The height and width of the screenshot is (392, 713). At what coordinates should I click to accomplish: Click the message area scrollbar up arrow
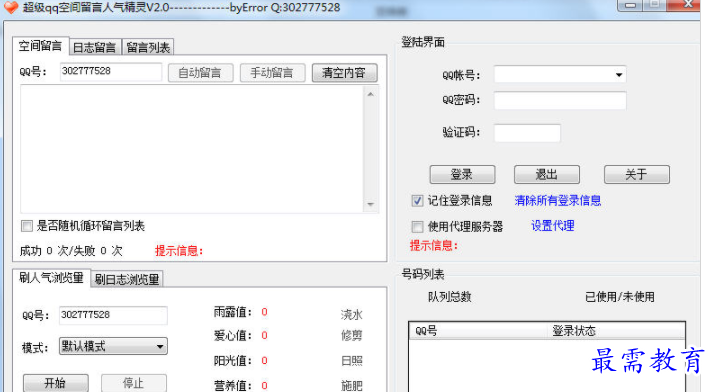pyautogui.click(x=371, y=94)
